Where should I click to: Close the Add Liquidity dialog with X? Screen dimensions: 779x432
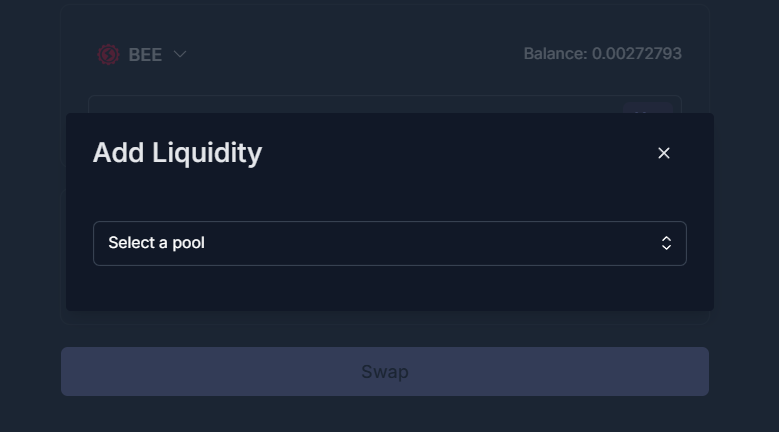tap(664, 153)
